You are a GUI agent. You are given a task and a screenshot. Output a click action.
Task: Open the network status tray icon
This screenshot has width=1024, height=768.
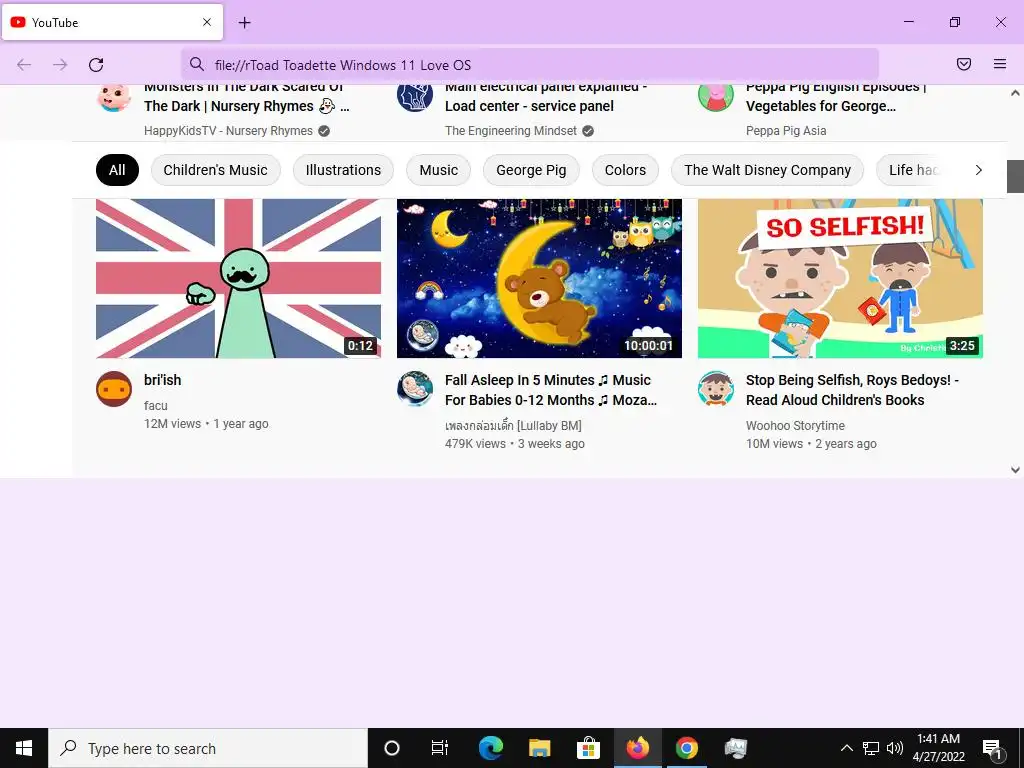point(871,748)
